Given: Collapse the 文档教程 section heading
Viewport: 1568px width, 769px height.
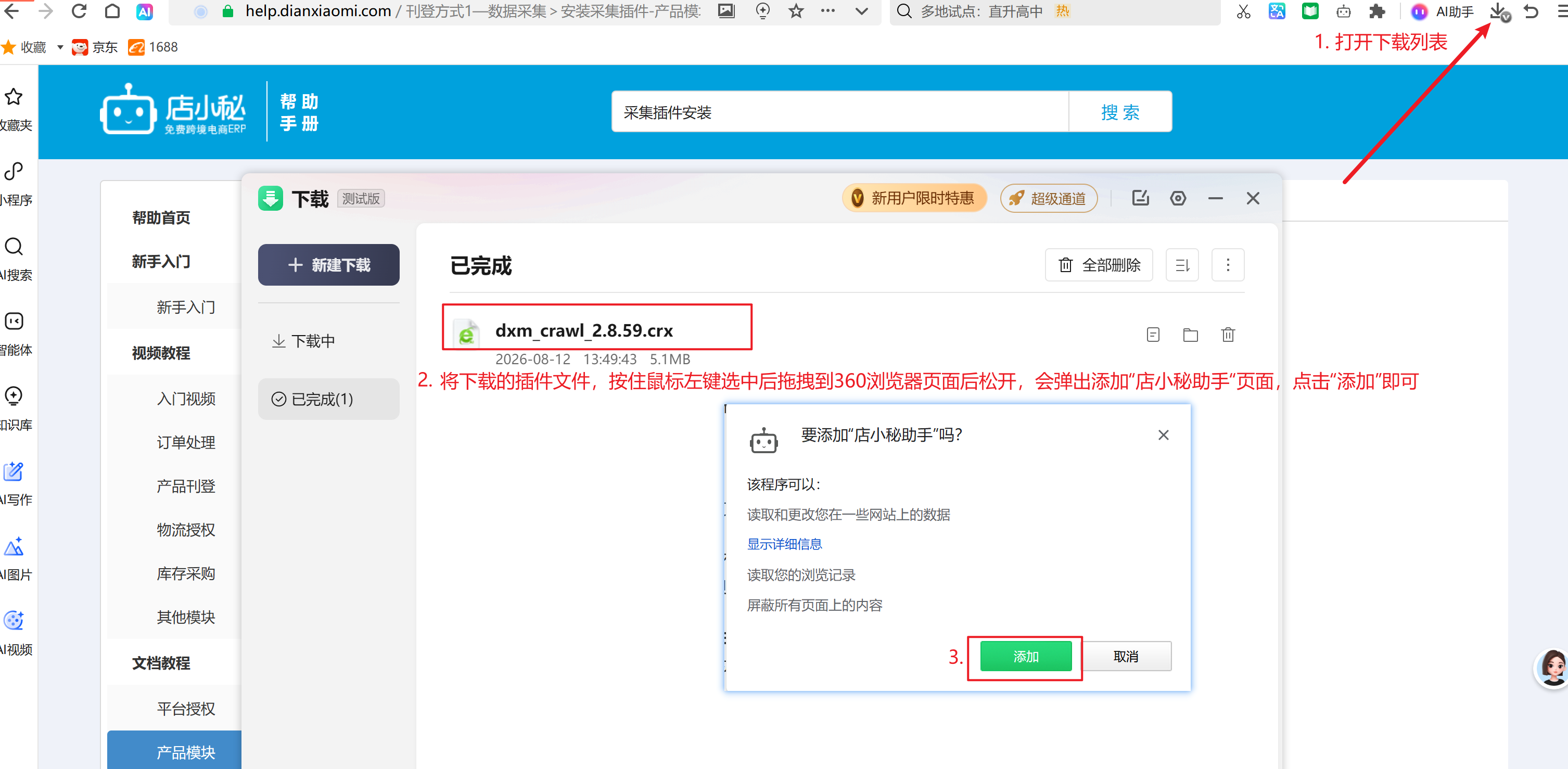Looking at the screenshot, I should pos(161,662).
